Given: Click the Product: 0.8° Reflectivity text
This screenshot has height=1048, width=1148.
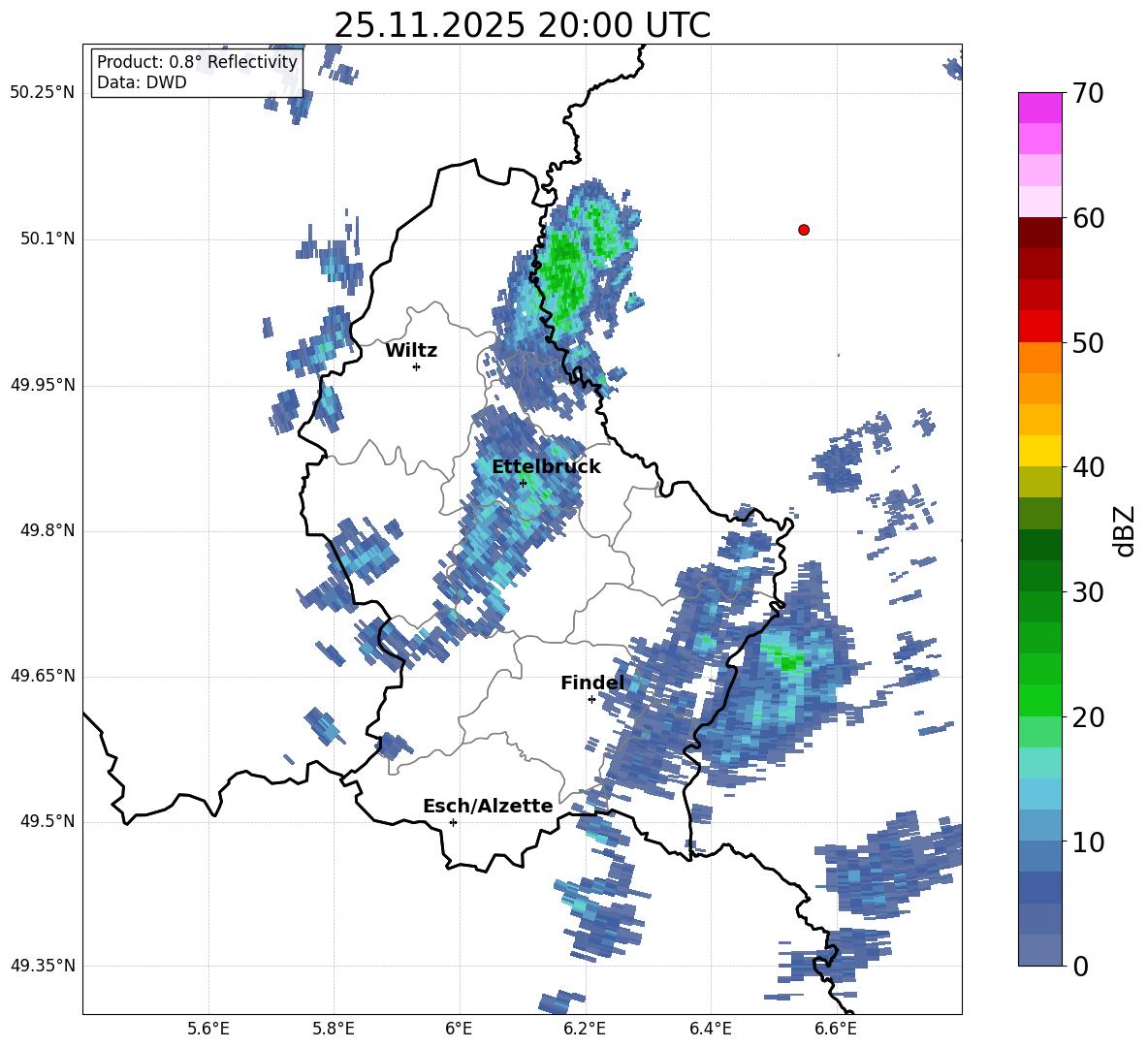Looking at the screenshot, I should (197, 61).
